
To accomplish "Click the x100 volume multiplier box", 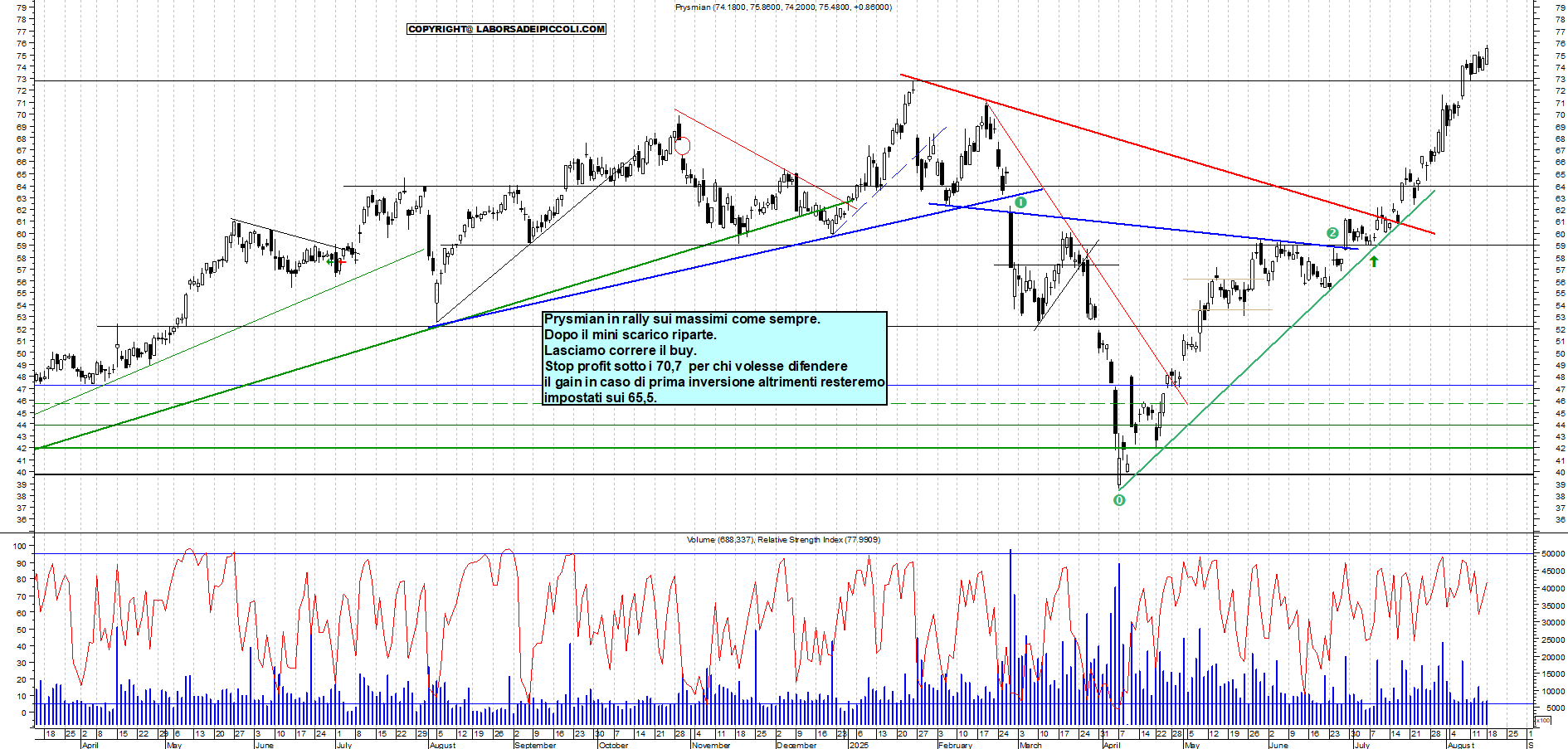I will click(x=1543, y=720).
